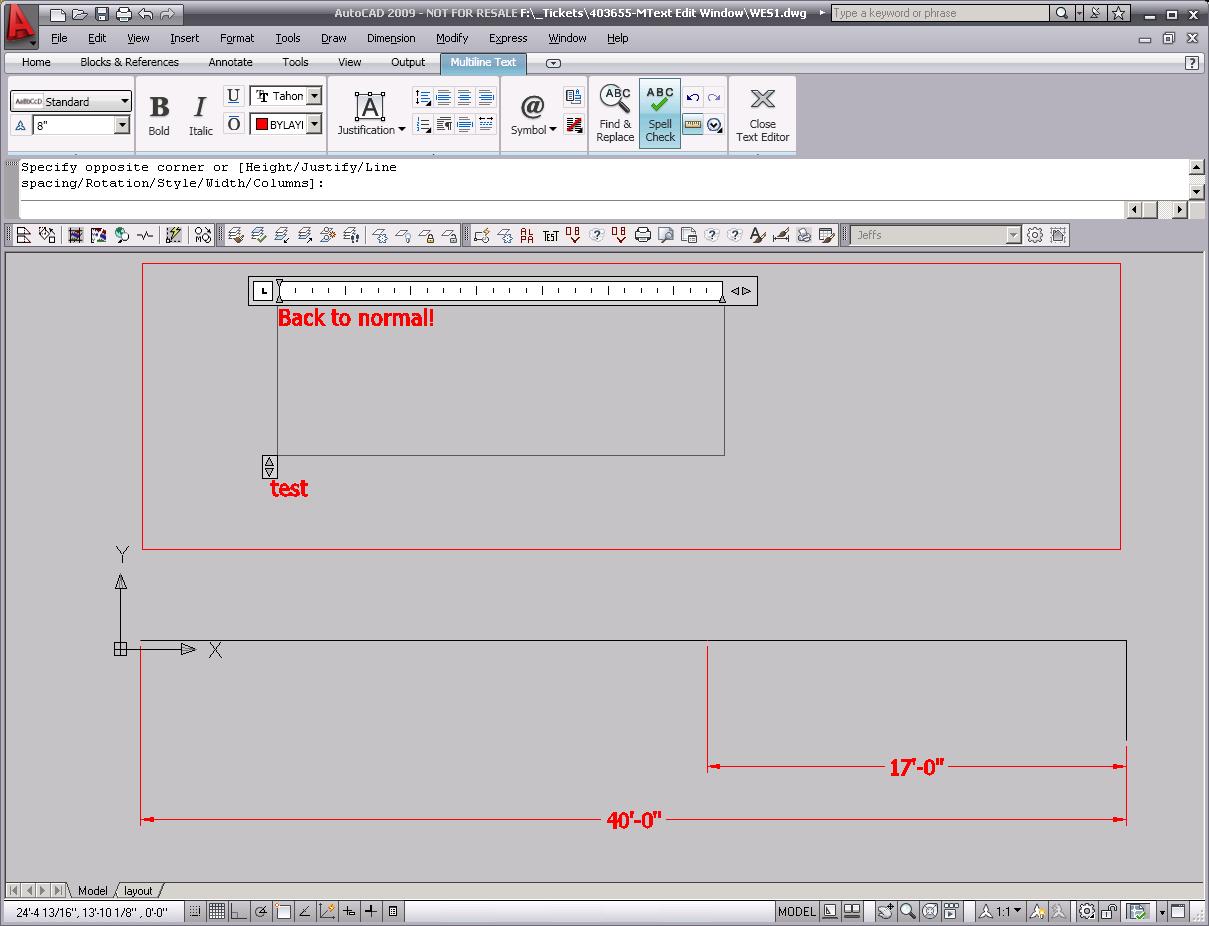1209x926 pixels.
Task: Click the command line scroll-up arrow
Action: point(1196,167)
